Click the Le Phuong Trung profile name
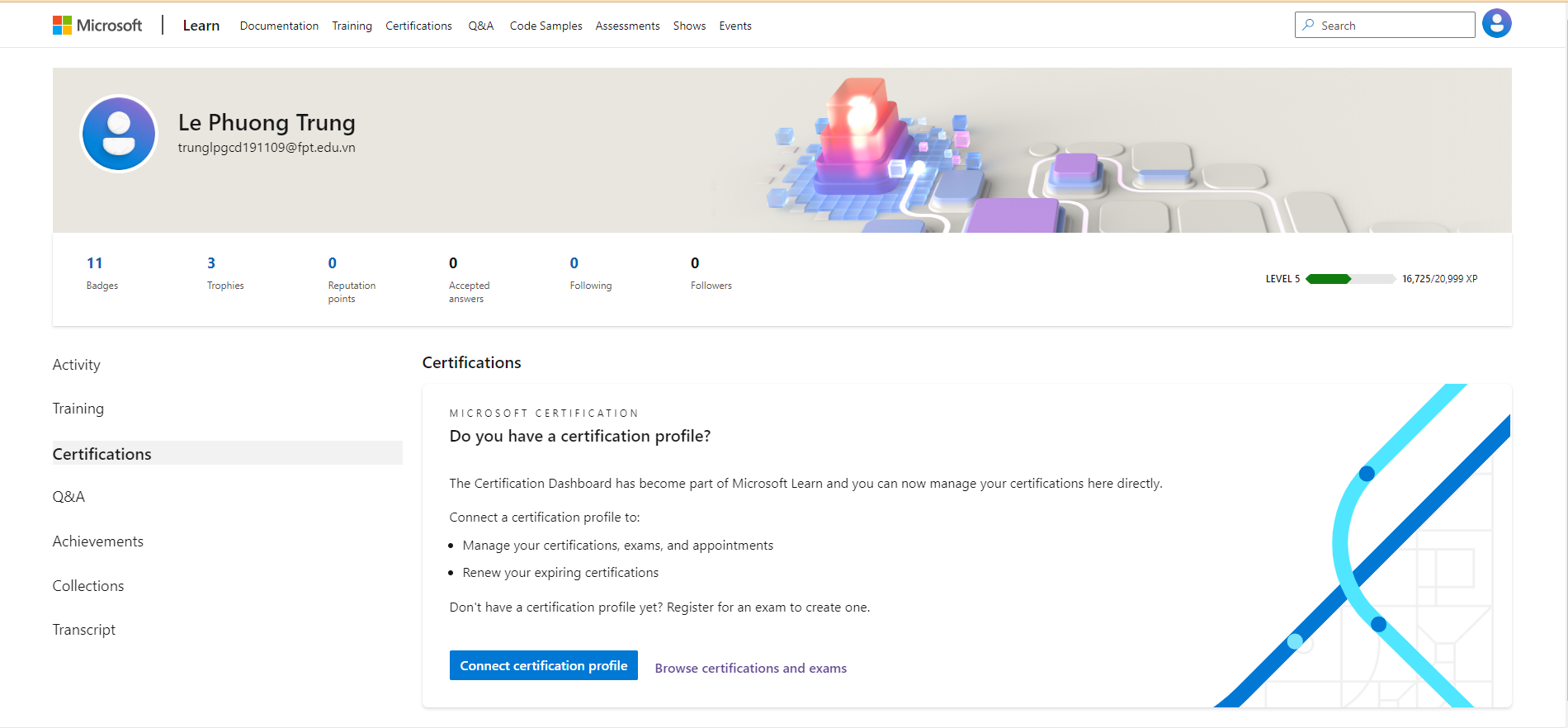The width and height of the screenshot is (1568, 728). (267, 122)
